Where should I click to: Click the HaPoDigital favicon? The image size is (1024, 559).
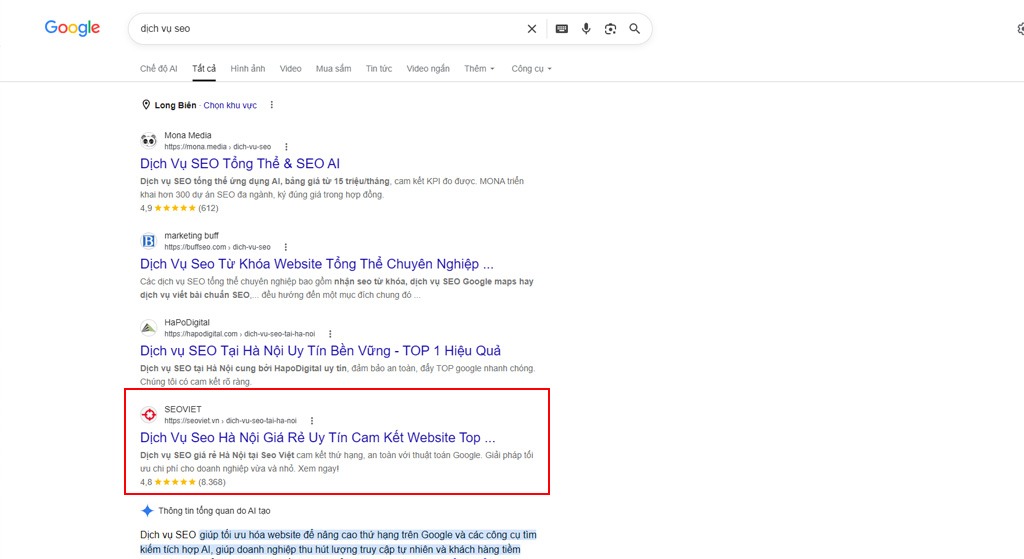[148, 328]
